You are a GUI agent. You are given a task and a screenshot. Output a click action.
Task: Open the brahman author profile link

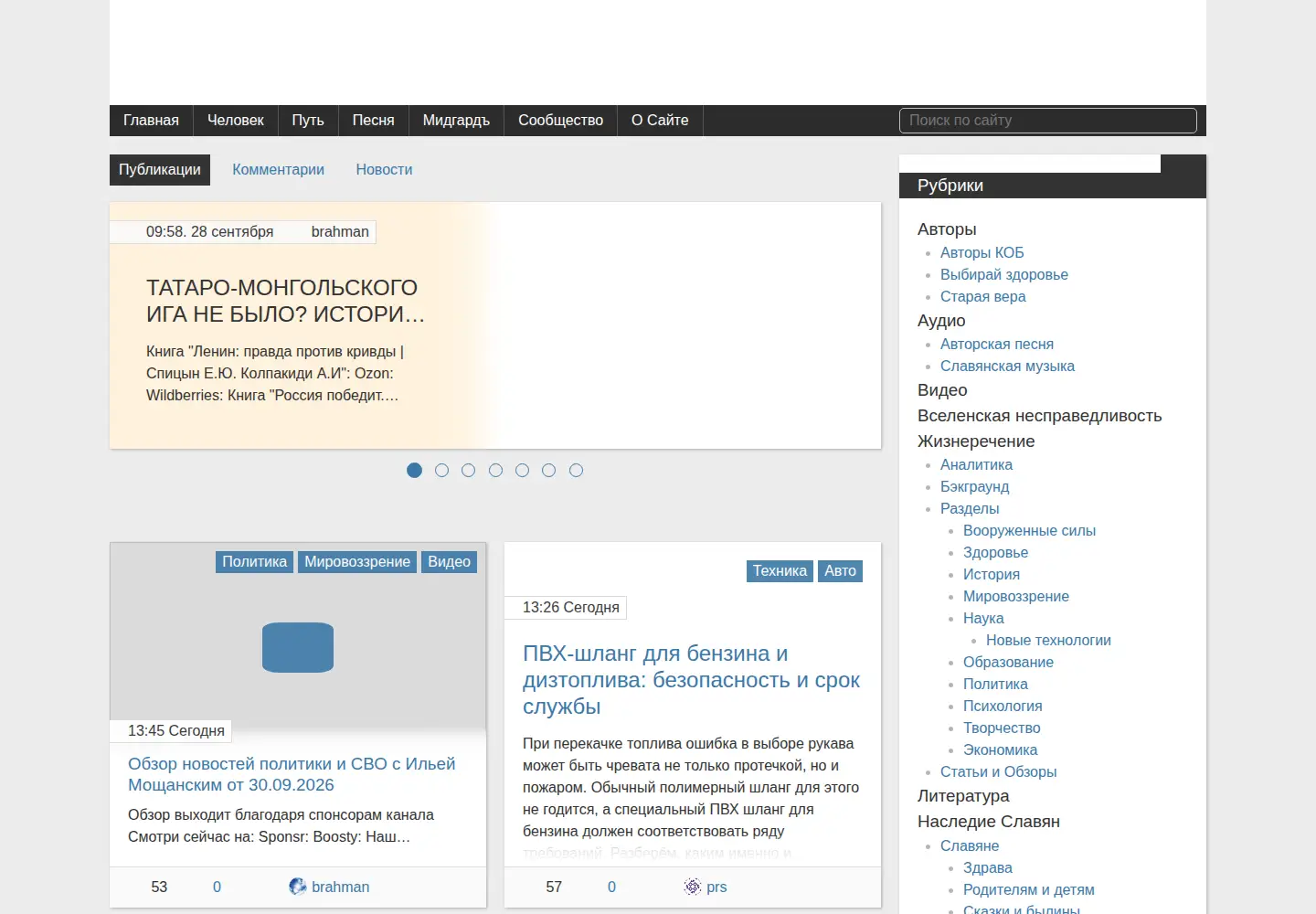(341, 887)
